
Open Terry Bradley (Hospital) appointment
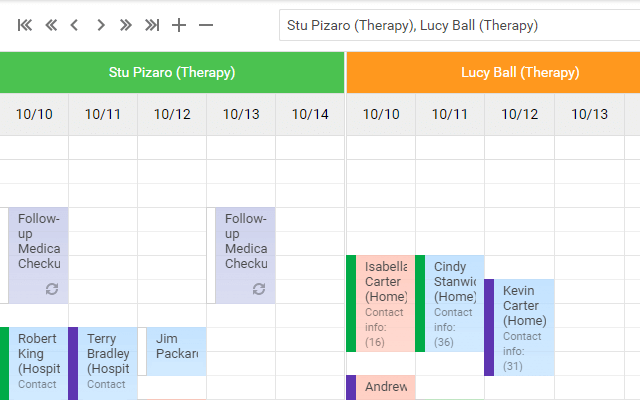click(x=106, y=362)
